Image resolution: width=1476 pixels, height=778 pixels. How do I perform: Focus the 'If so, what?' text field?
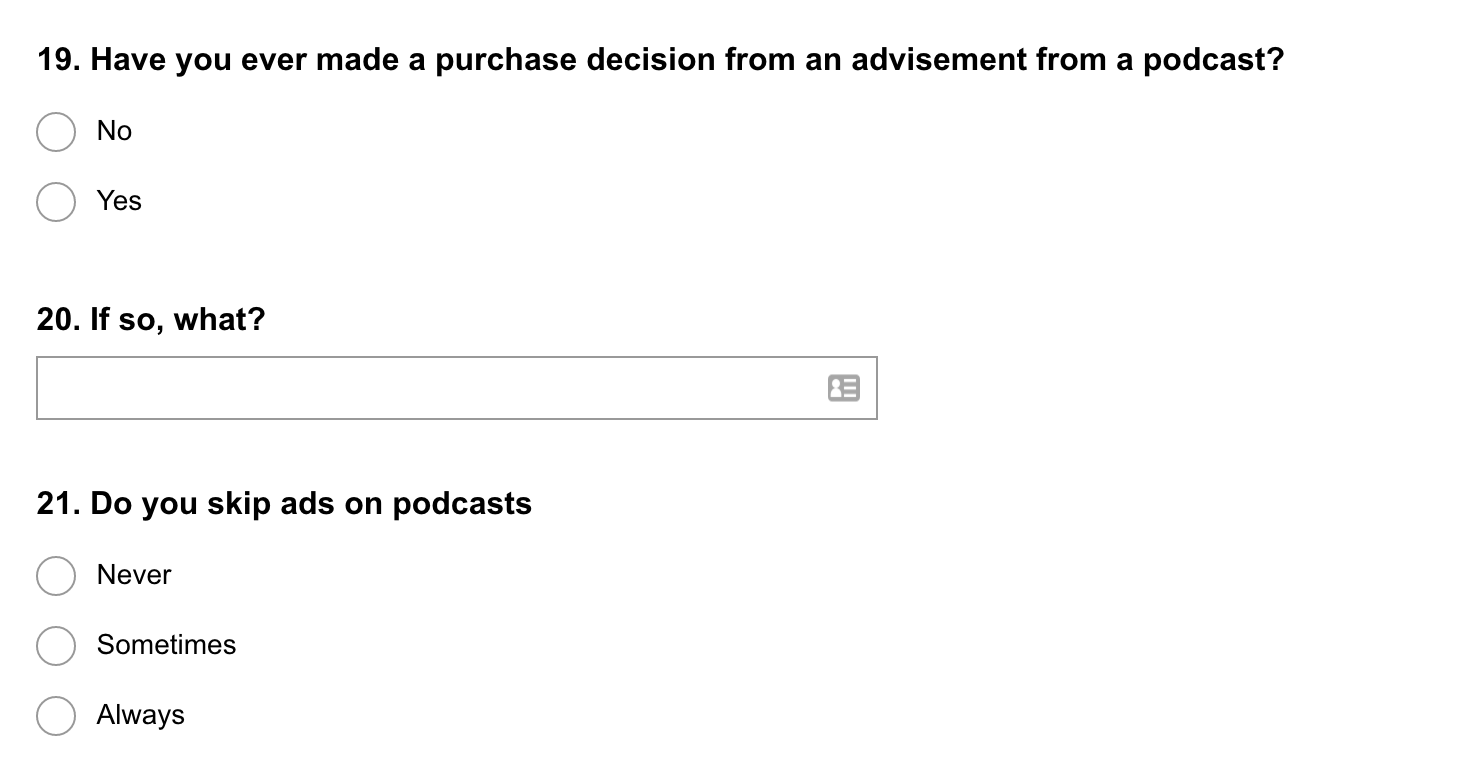(x=457, y=388)
